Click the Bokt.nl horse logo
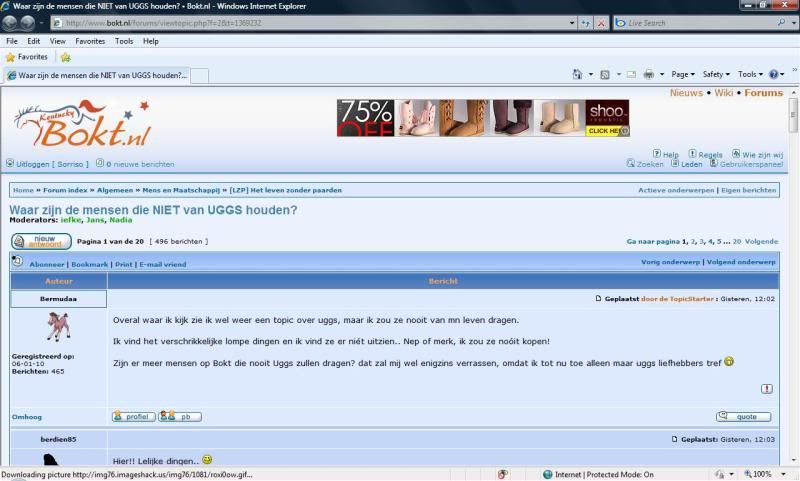Viewport: 800px width, 481px height. click(83, 124)
